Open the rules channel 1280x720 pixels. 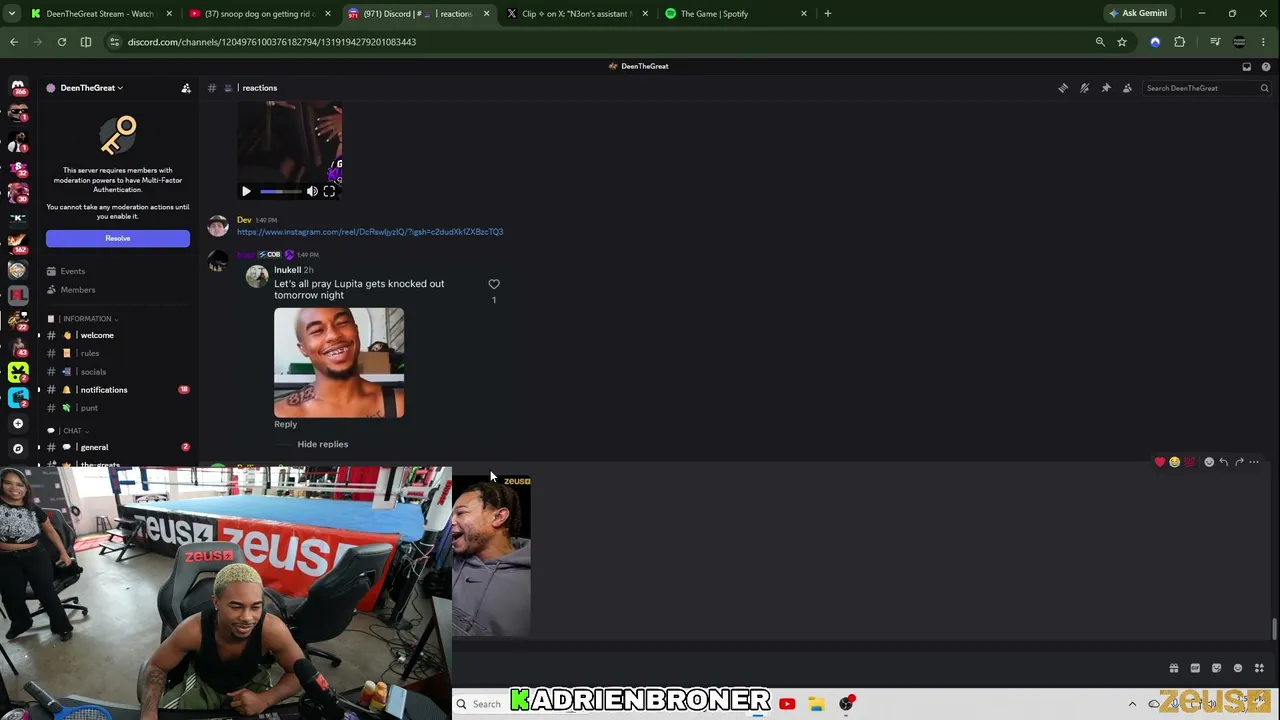(118, 353)
